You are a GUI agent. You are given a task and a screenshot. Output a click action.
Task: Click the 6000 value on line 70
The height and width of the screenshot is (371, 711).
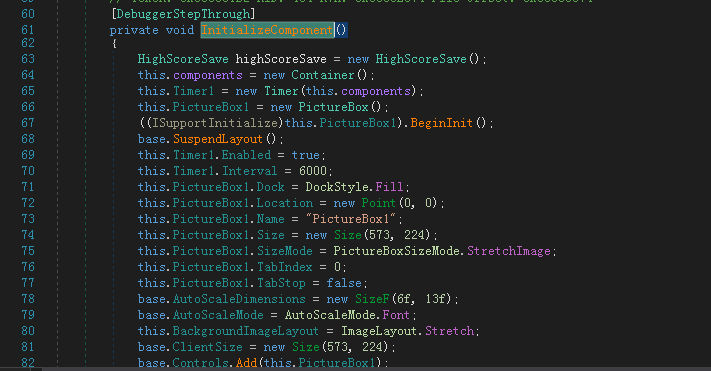[312, 171]
